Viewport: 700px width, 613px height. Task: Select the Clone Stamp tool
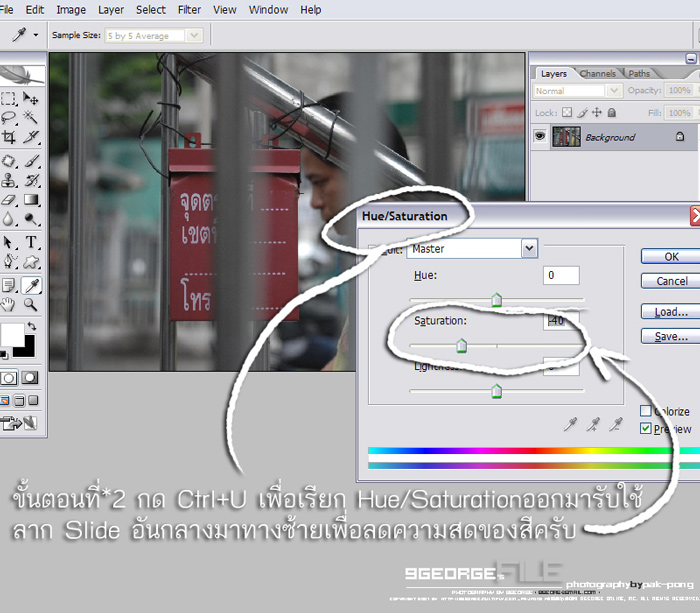[8, 180]
